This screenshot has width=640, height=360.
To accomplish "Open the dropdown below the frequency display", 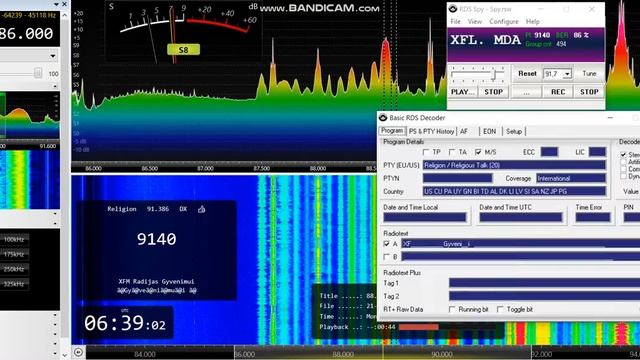I will pyautogui.click(x=53, y=56).
